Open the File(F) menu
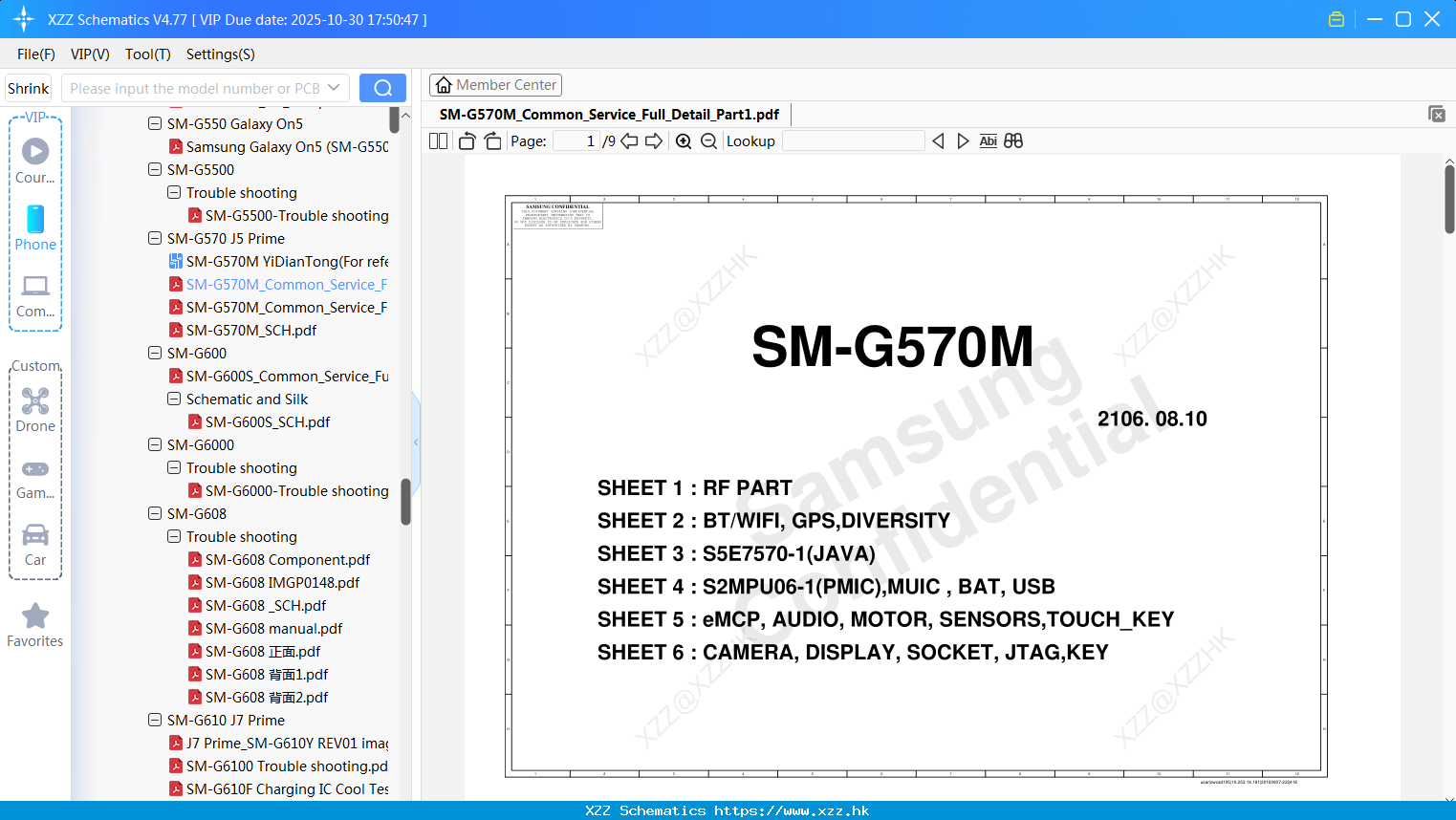This screenshot has height=820, width=1456. (36, 54)
